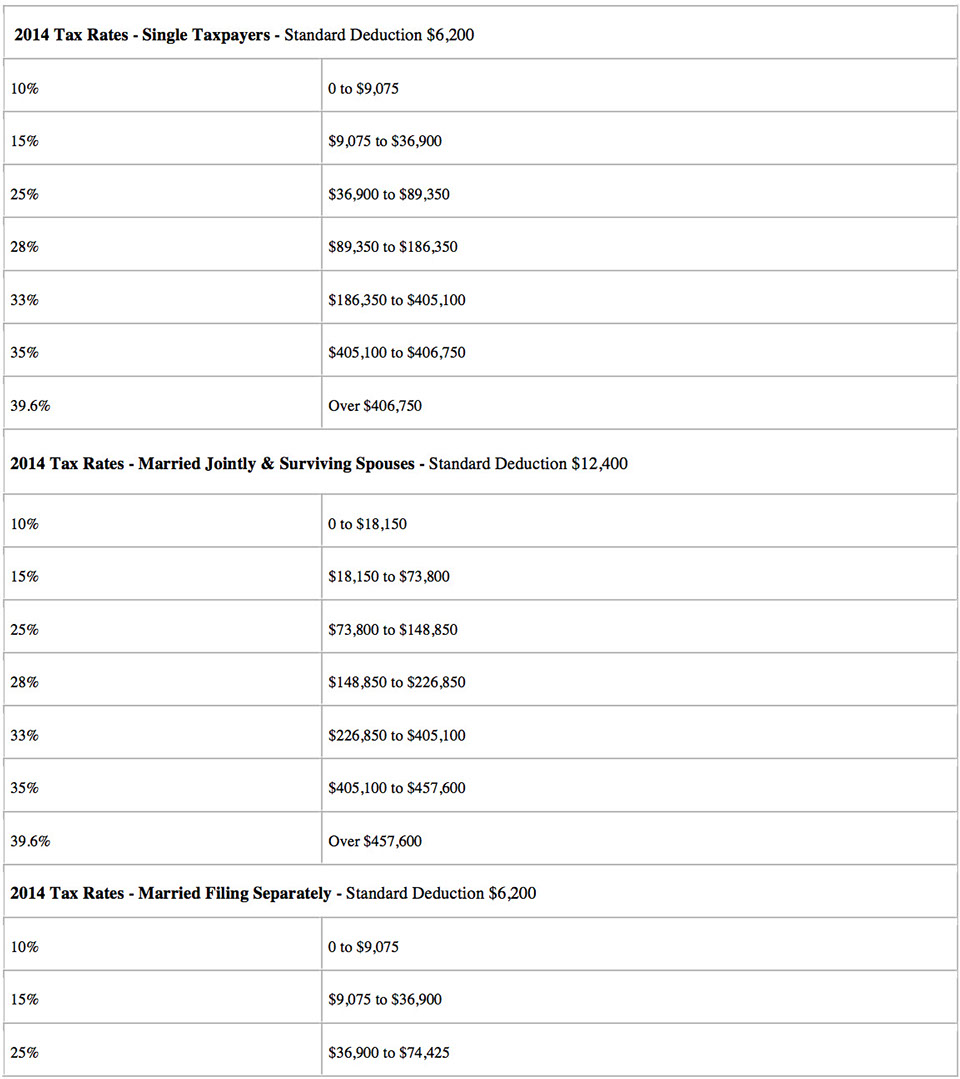Select the Over $406,750 cell
The image size is (960, 1079).
tap(375, 406)
